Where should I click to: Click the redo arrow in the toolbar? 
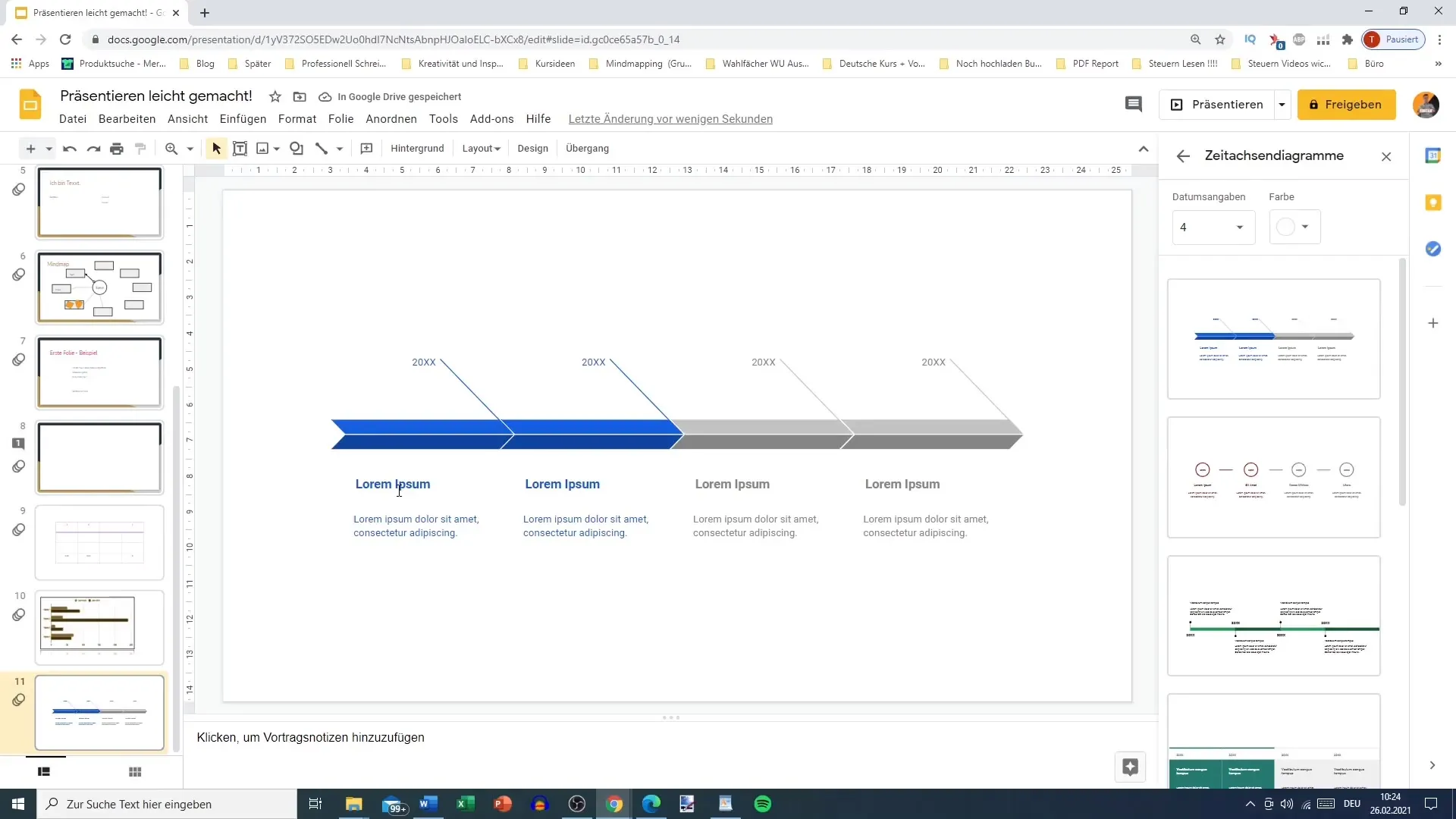pos(93,149)
